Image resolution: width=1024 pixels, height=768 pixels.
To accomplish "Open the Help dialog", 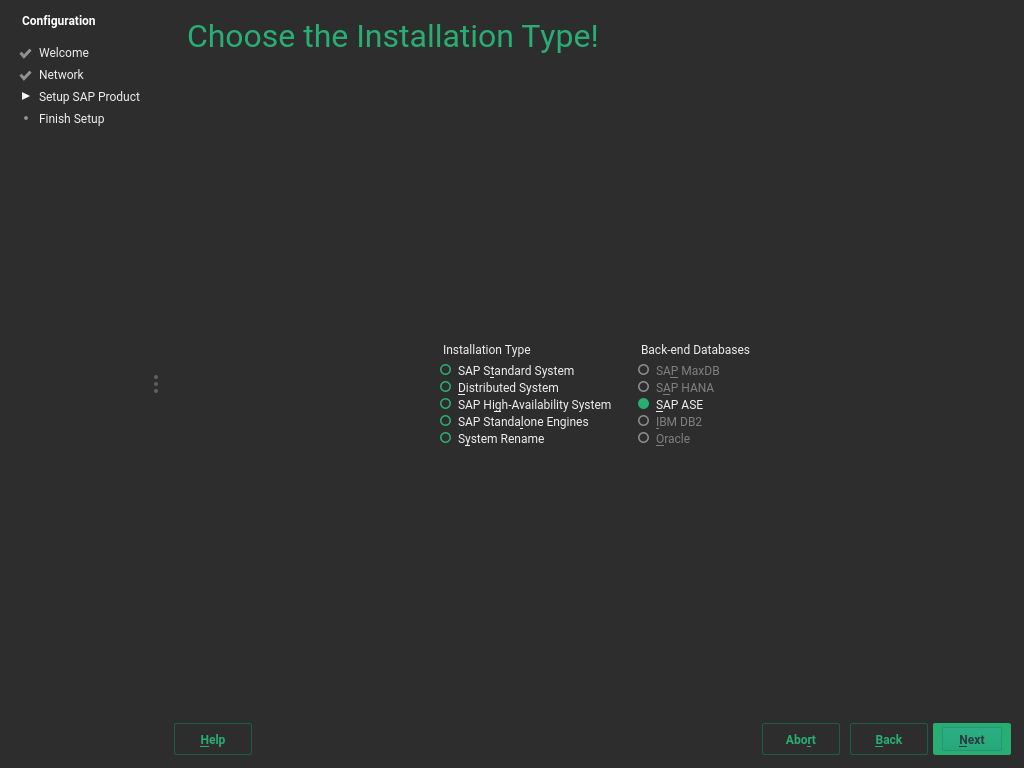I will click(x=212, y=739).
